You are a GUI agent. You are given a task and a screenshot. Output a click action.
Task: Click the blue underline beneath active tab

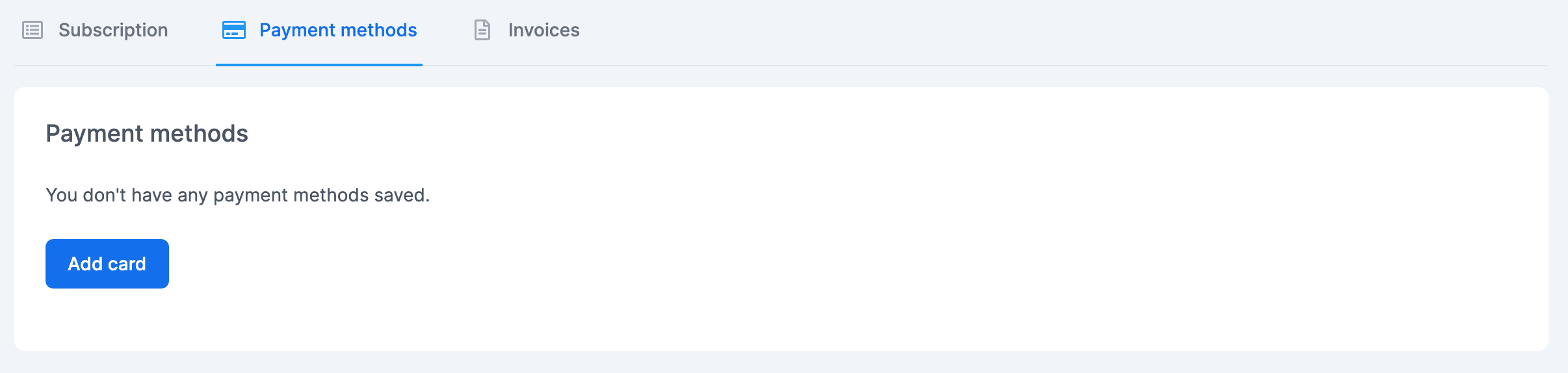pyautogui.click(x=319, y=65)
